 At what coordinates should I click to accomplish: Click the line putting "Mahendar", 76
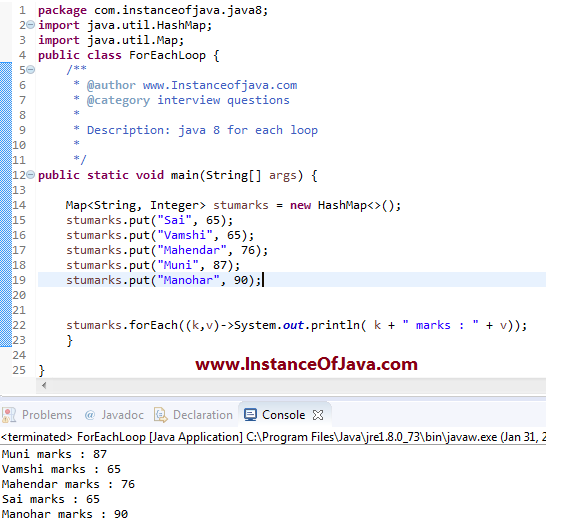point(167,250)
